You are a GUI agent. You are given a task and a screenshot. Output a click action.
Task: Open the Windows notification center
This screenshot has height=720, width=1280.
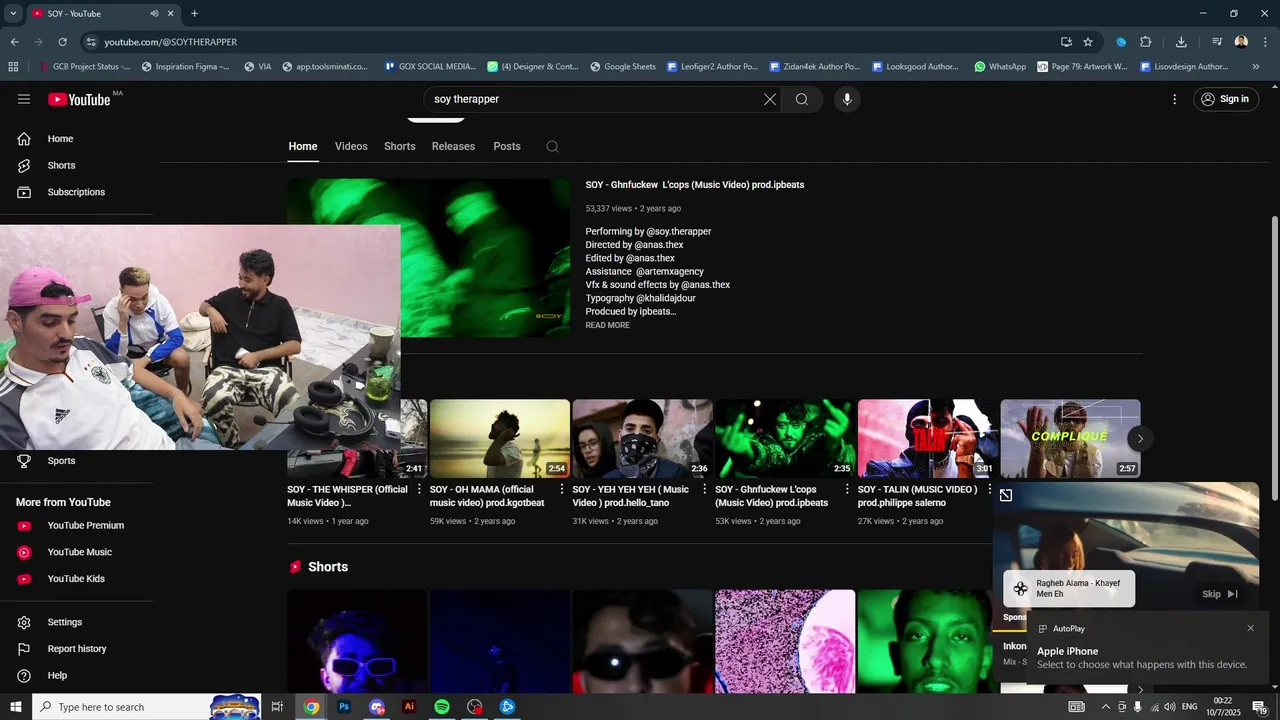tap(1259, 706)
